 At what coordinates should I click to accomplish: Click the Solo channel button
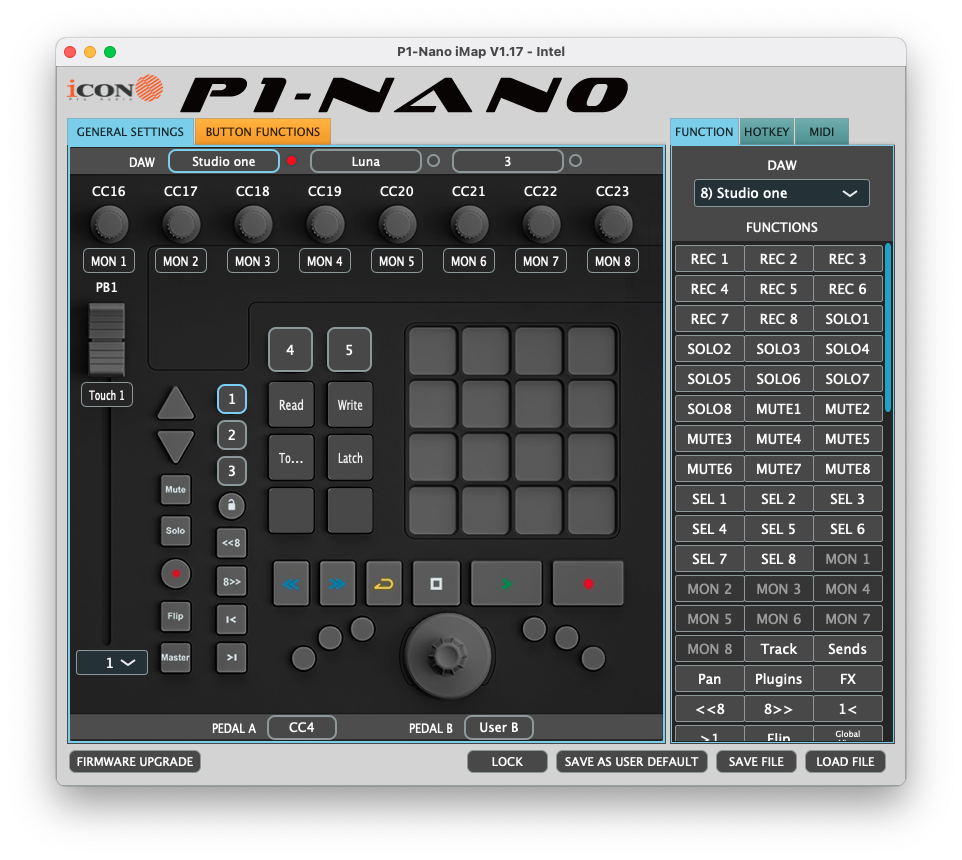pyautogui.click(x=175, y=531)
